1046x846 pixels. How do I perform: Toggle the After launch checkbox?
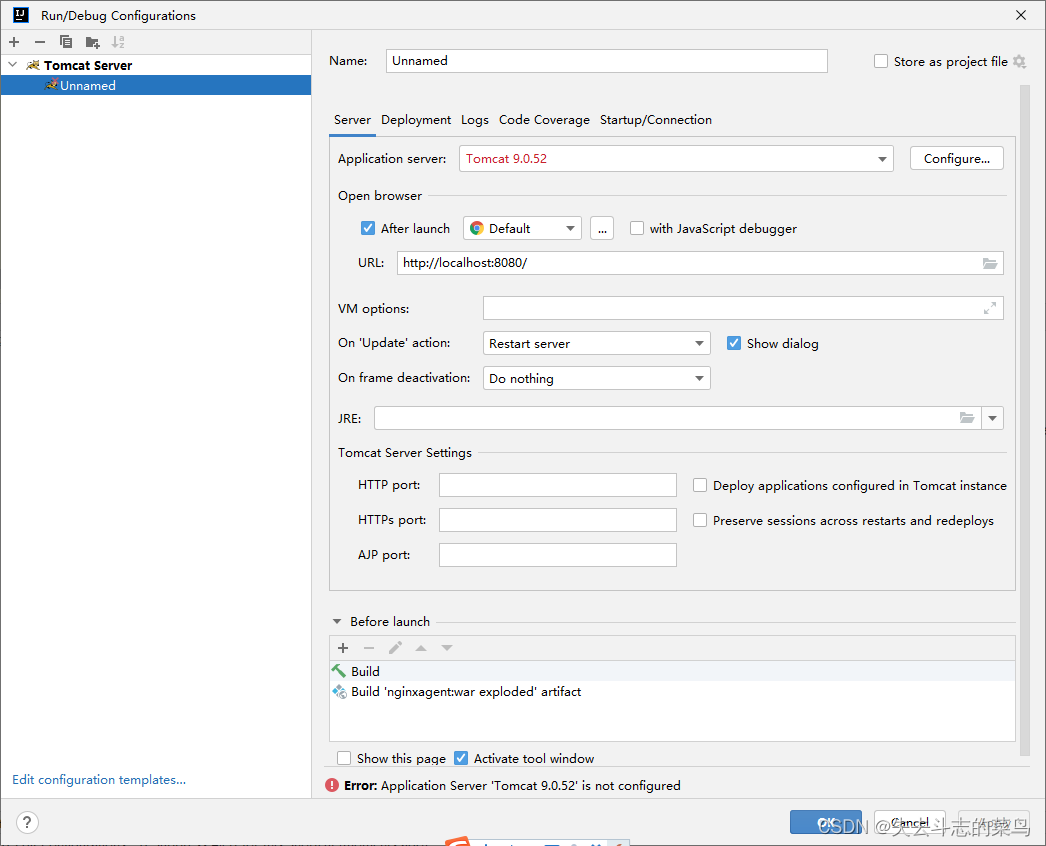(368, 228)
